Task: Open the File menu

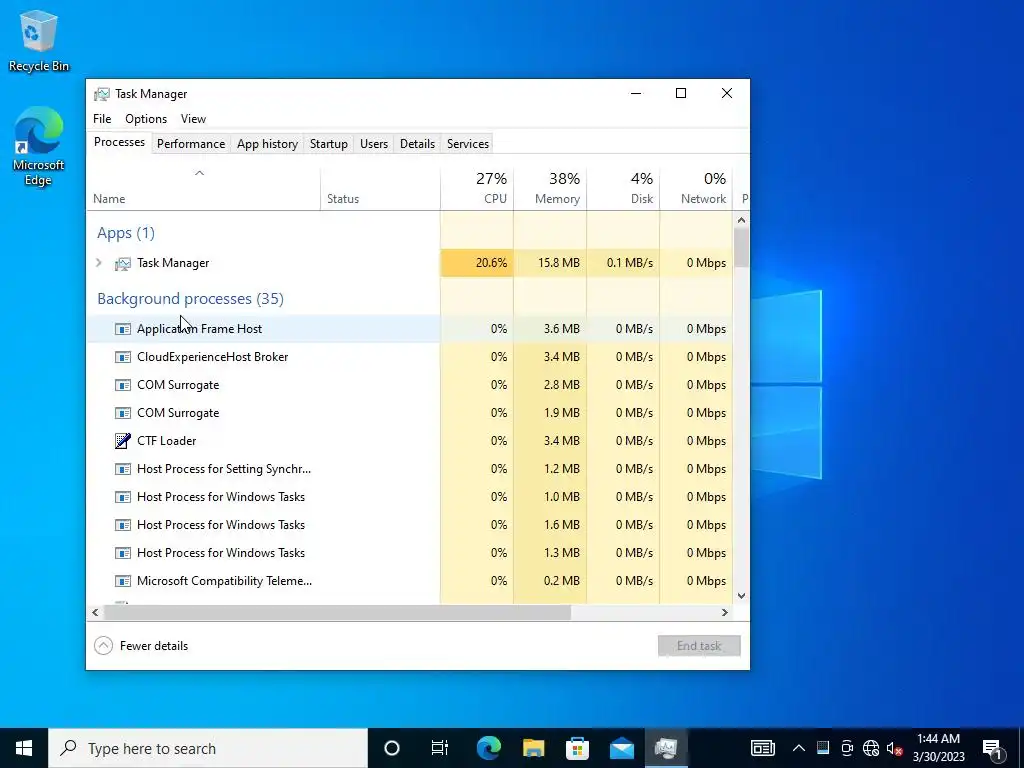Action: [x=102, y=119]
